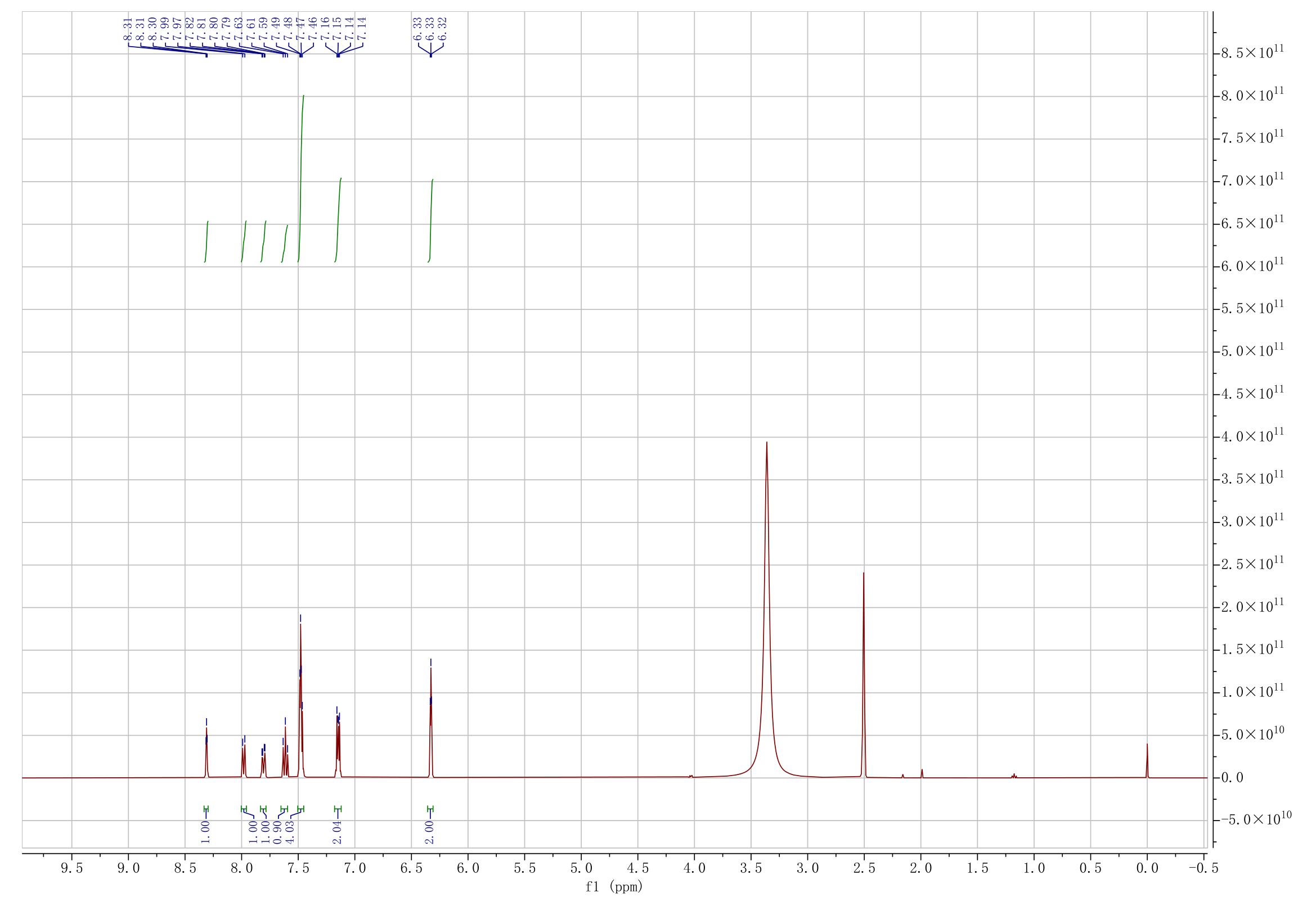Click the 8.30 peak label at top
1316x919 pixels.
coord(152,29)
